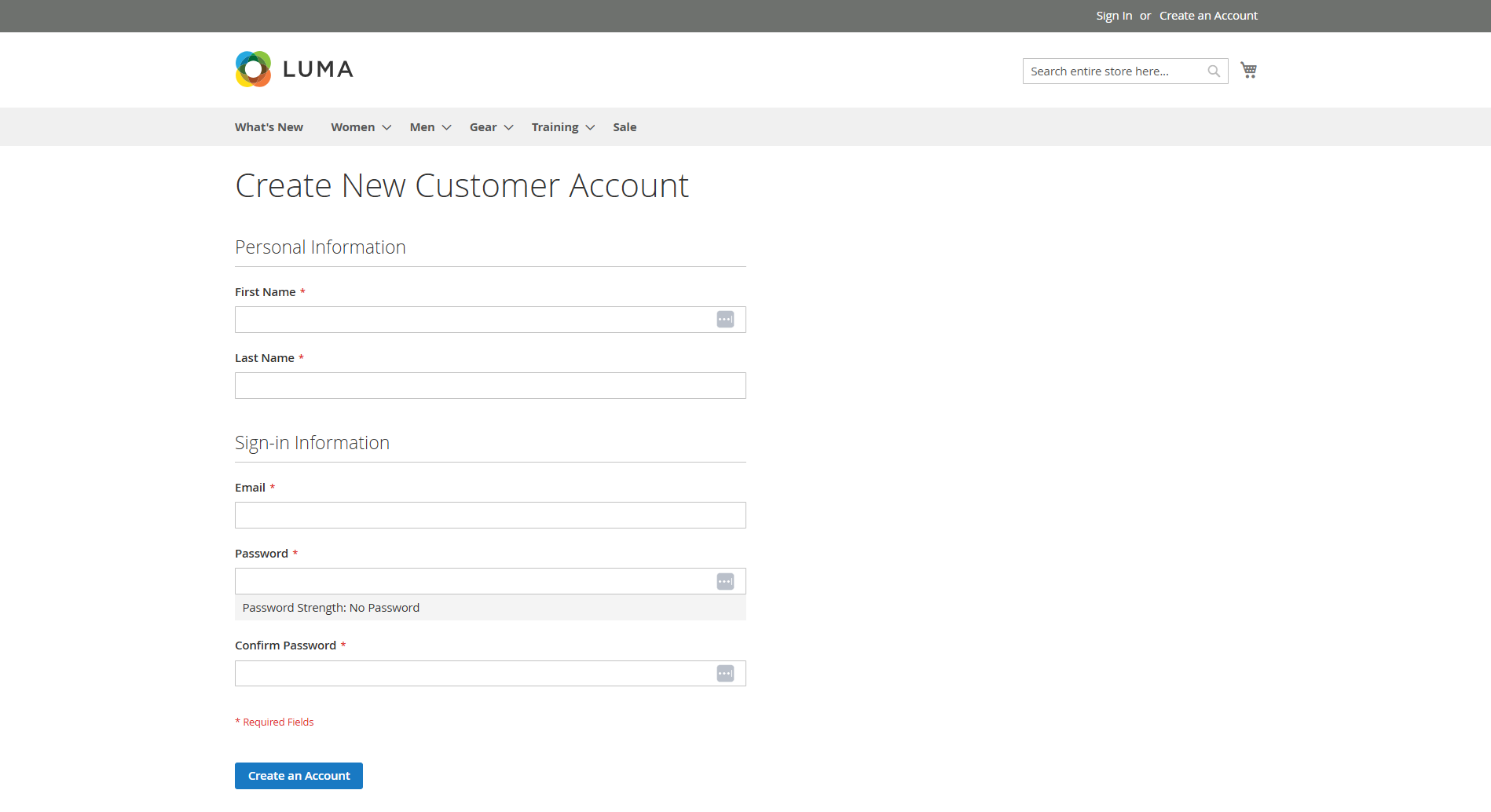Go to the Sale menu item
The image size is (1491, 812).
click(x=625, y=127)
